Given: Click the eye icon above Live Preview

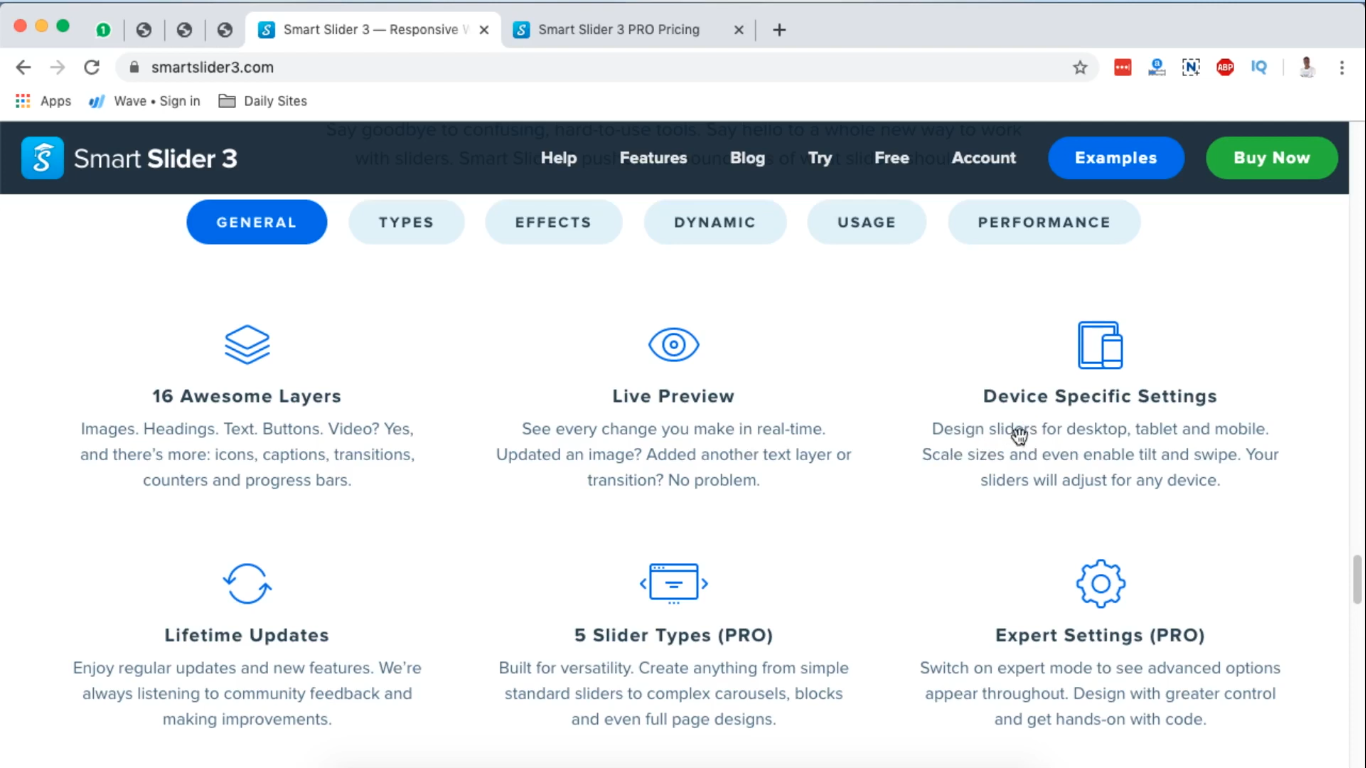Looking at the screenshot, I should (x=673, y=345).
